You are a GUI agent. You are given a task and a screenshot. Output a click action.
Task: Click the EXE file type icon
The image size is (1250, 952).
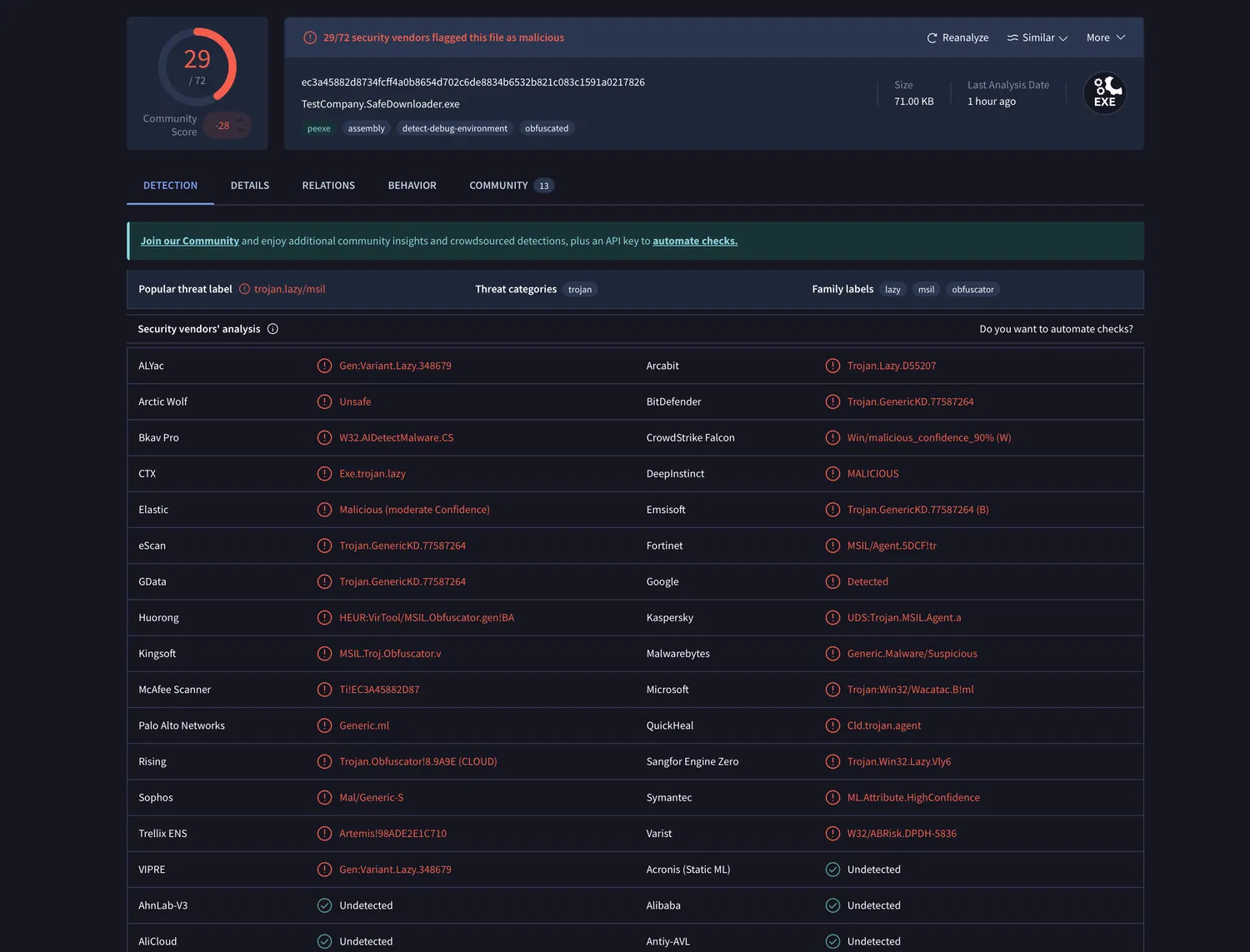(x=1105, y=93)
